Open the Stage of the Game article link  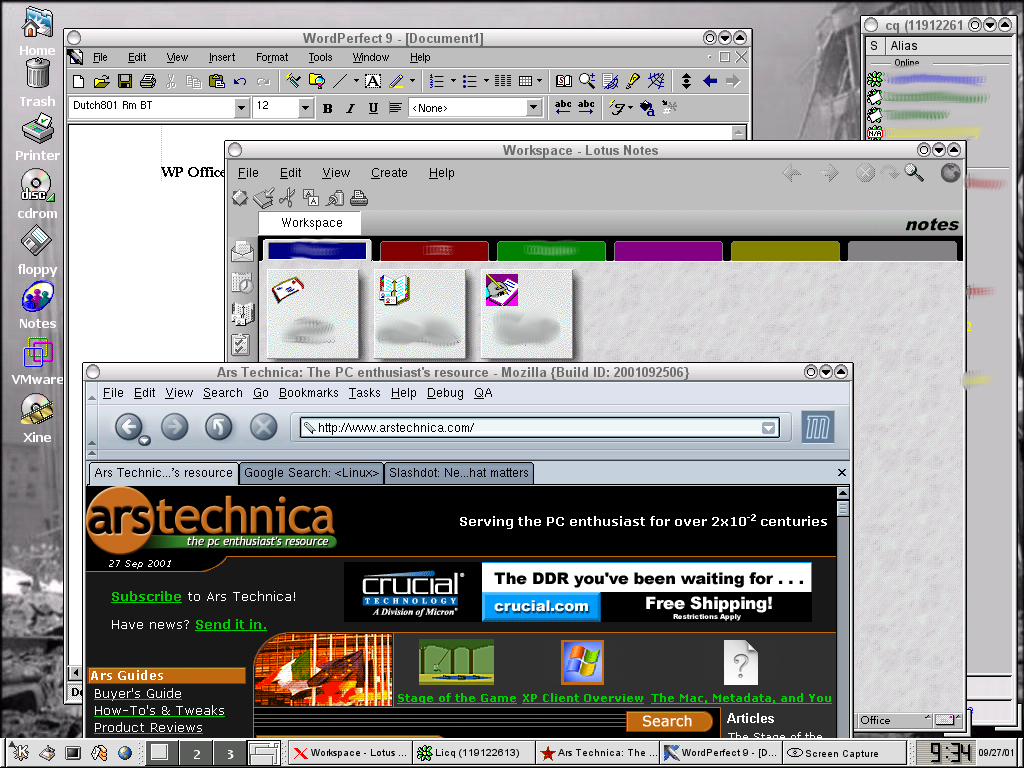pyautogui.click(x=456, y=698)
